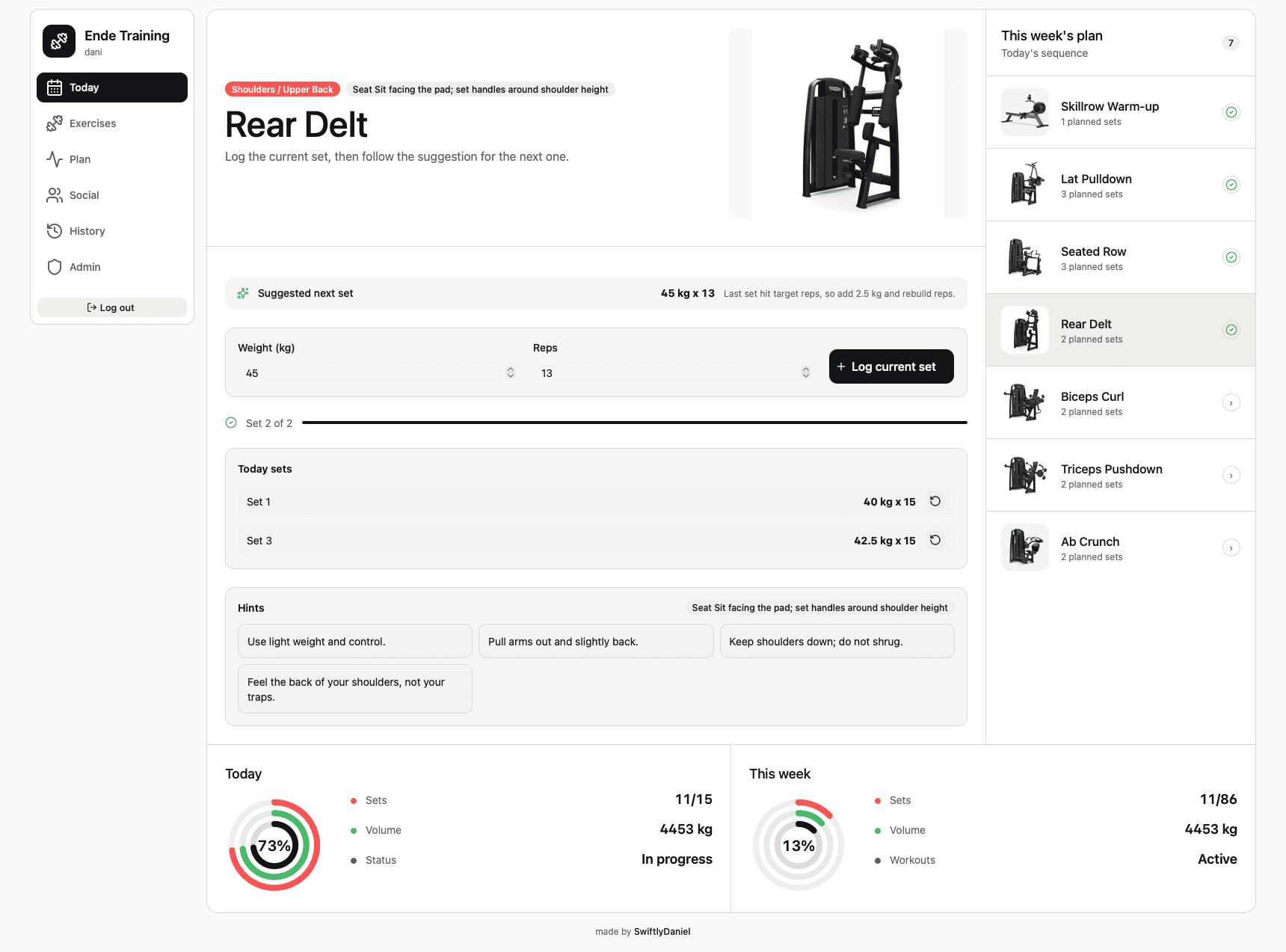Log out of the account
The height and width of the screenshot is (952, 1286).
(x=112, y=307)
